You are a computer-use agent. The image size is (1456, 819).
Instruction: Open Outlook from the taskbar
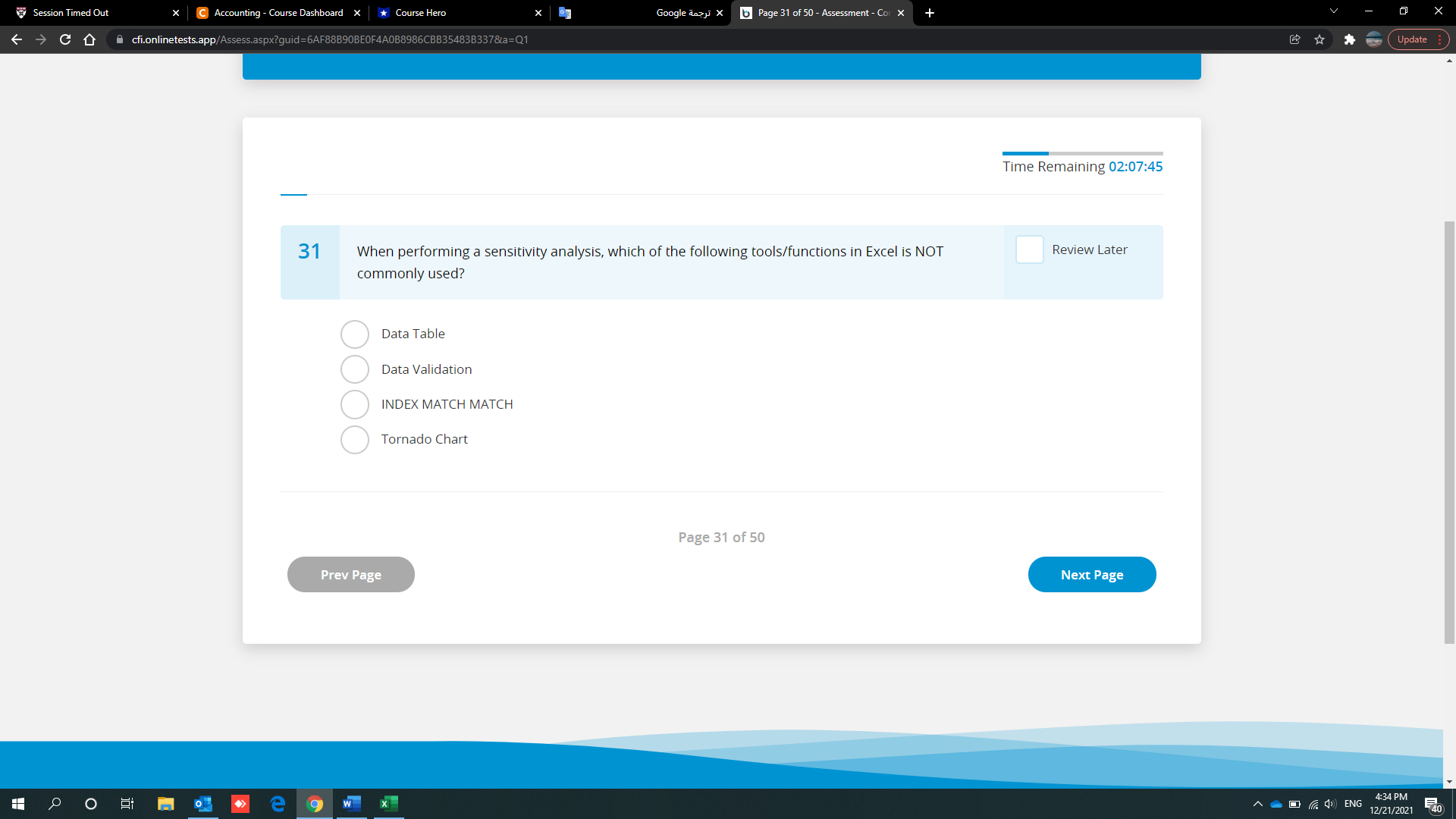coord(202,804)
